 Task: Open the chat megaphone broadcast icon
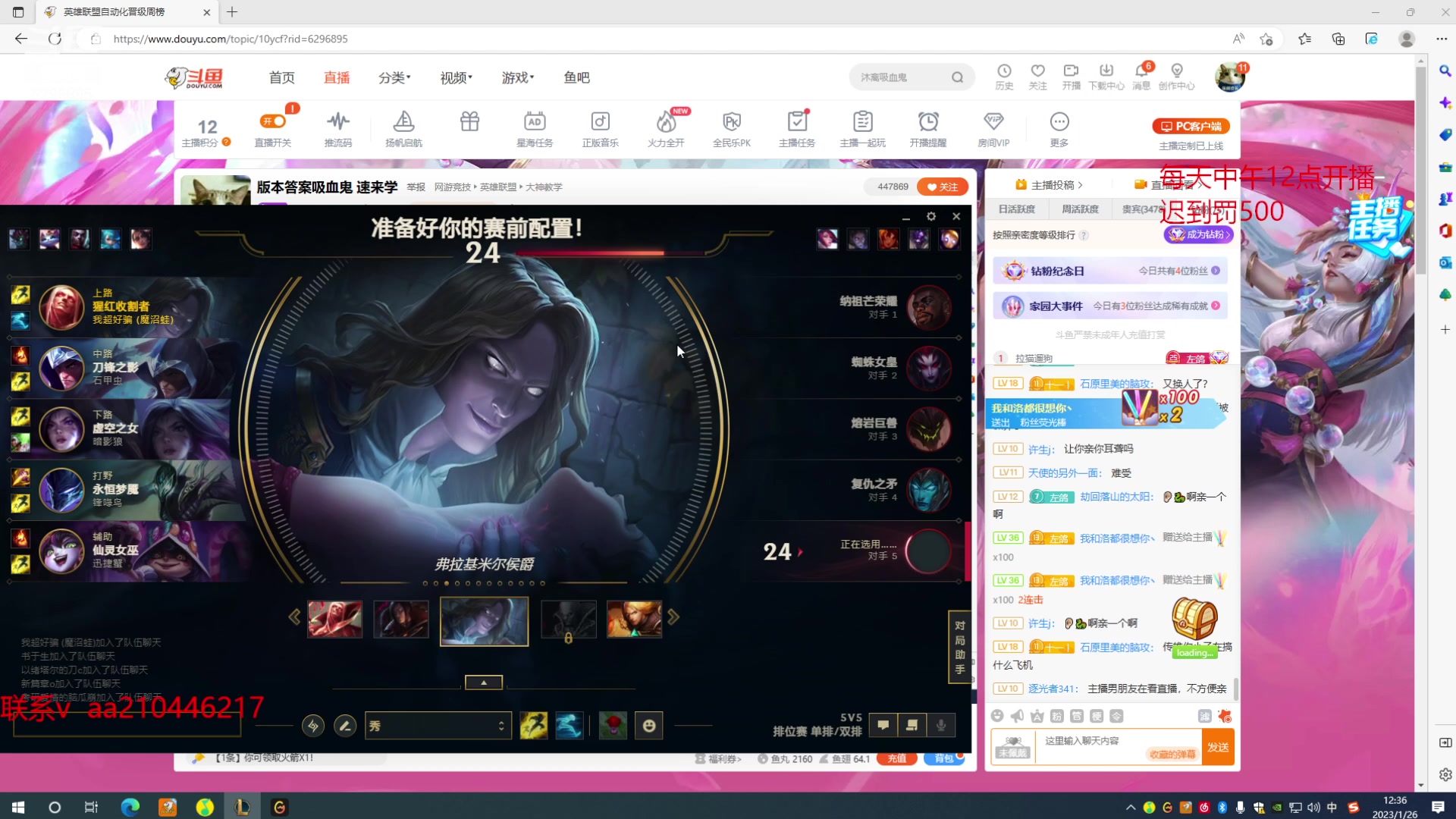tap(1017, 716)
